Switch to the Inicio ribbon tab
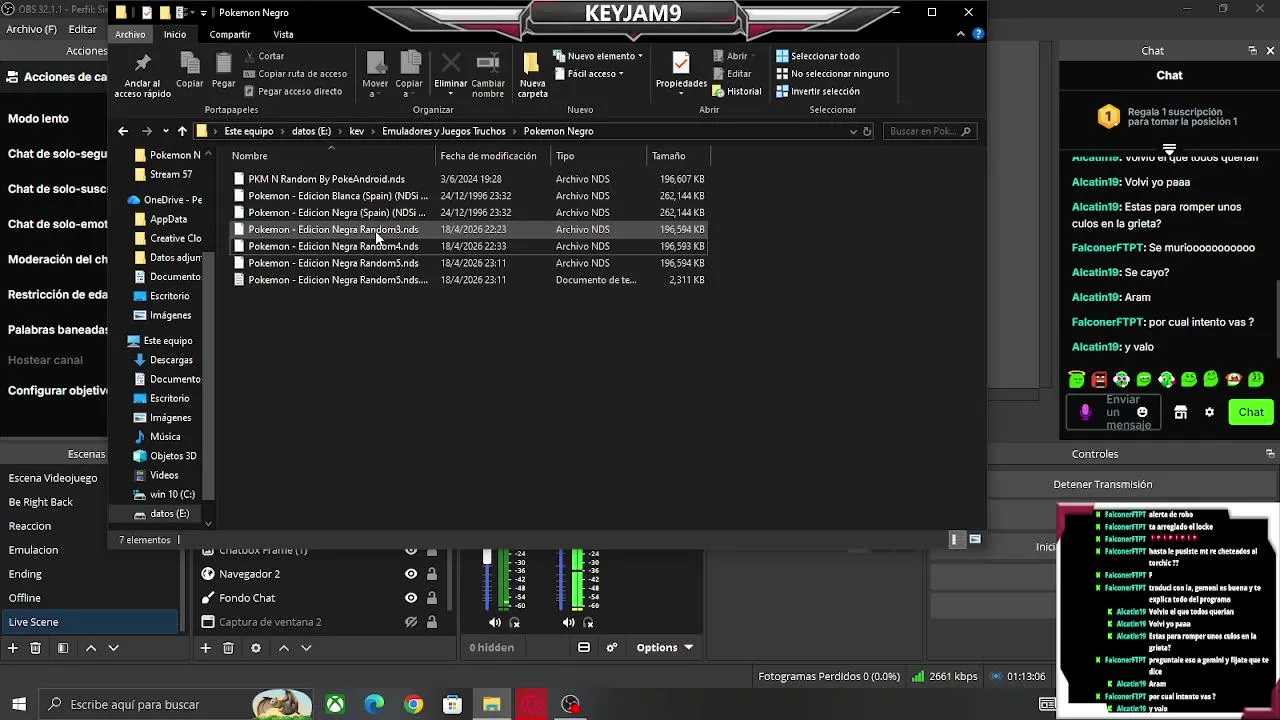 175,34
